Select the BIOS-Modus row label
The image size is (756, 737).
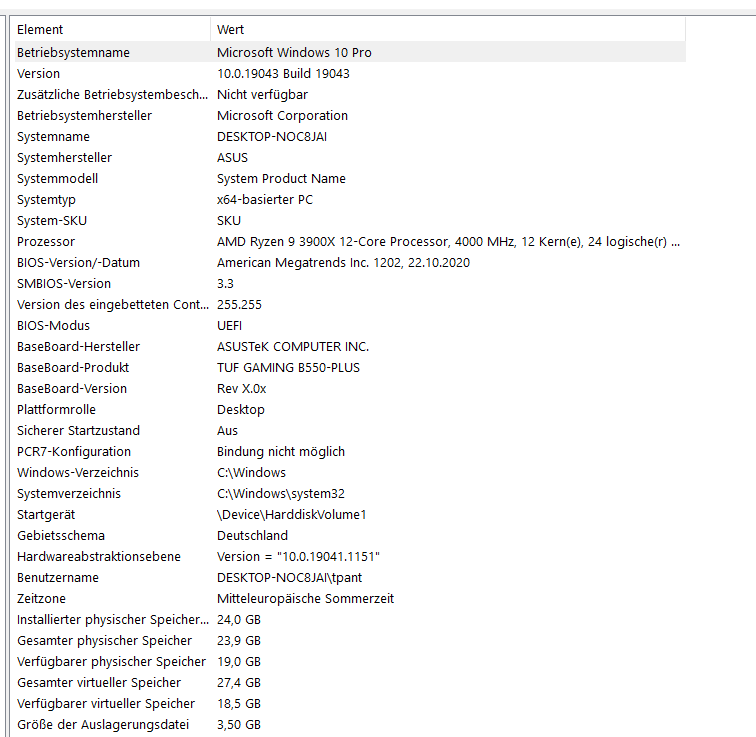coord(53,325)
